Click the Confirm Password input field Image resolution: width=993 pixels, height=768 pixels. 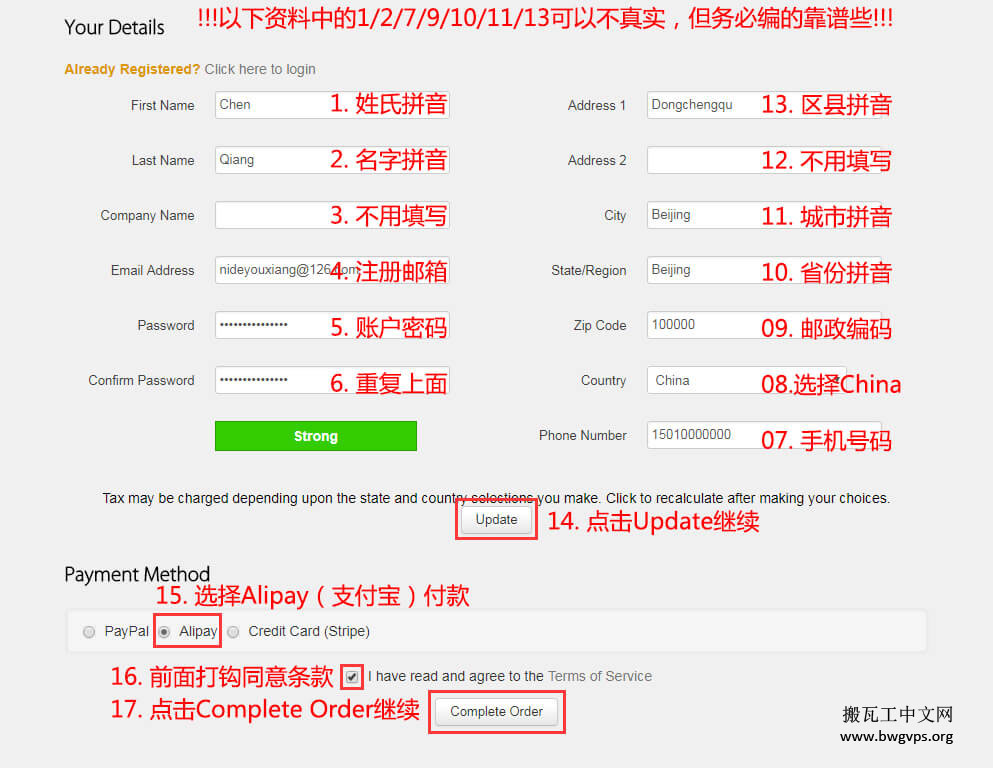coord(332,381)
